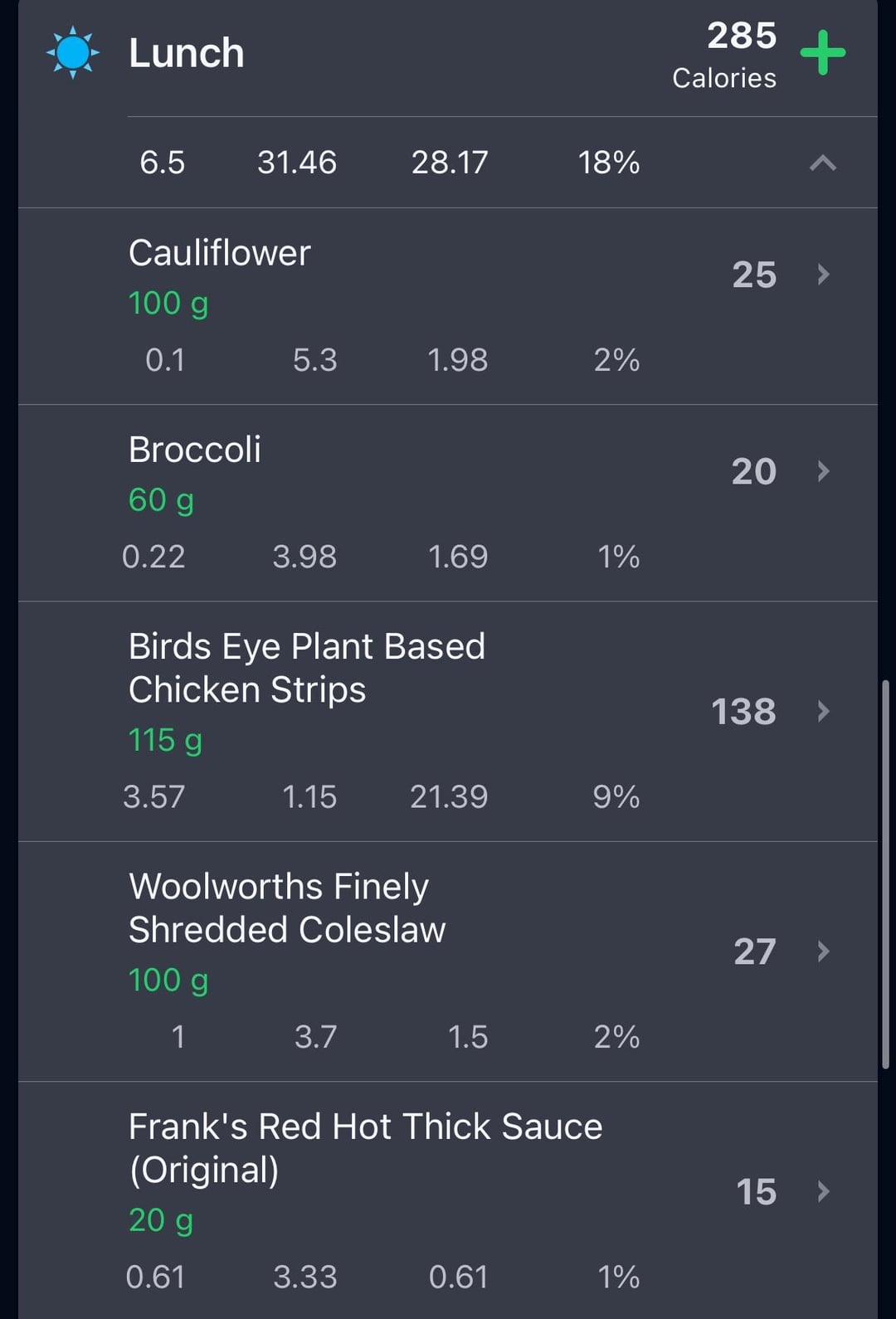Edit the Broccoli 60 g serving amount
The image size is (896, 1319).
pos(161,500)
